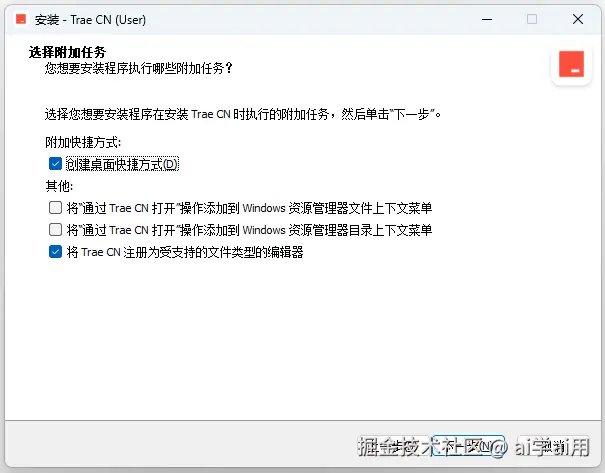The width and height of the screenshot is (605, 473).
Task: Uncheck 创建桌面快捷方式(D) checkbox
Action: pos(56,164)
